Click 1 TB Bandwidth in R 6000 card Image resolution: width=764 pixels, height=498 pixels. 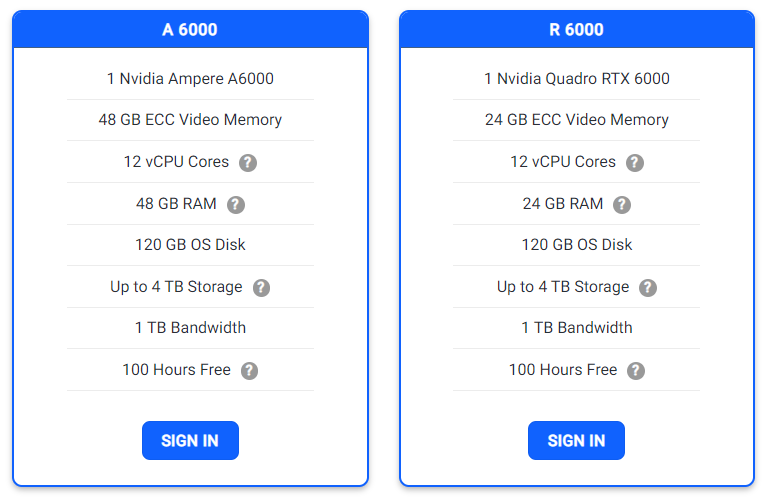tap(577, 328)
